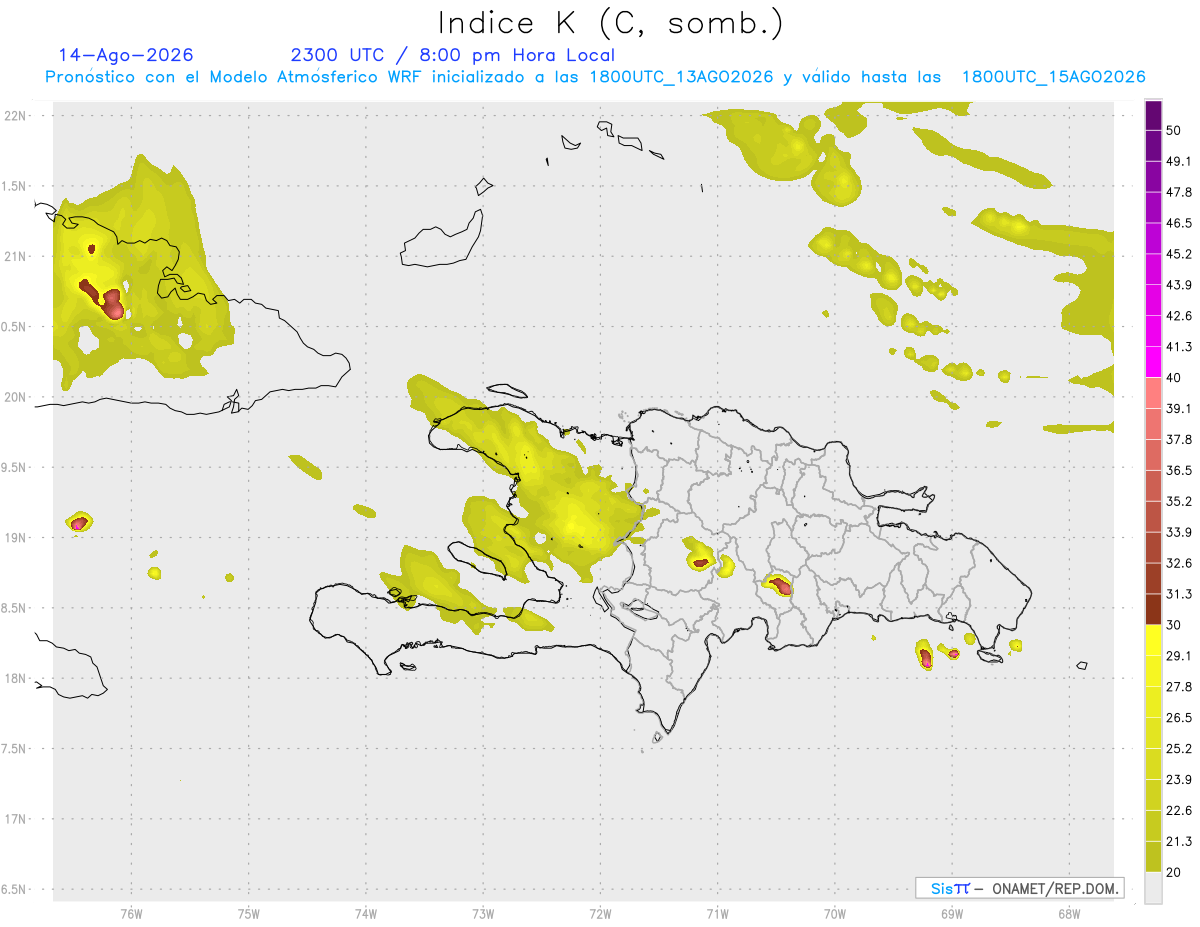This screenshot has height=927, width=1200.
Task: Click the colorbar value 21.3
Action: (x=1179, y=842)
